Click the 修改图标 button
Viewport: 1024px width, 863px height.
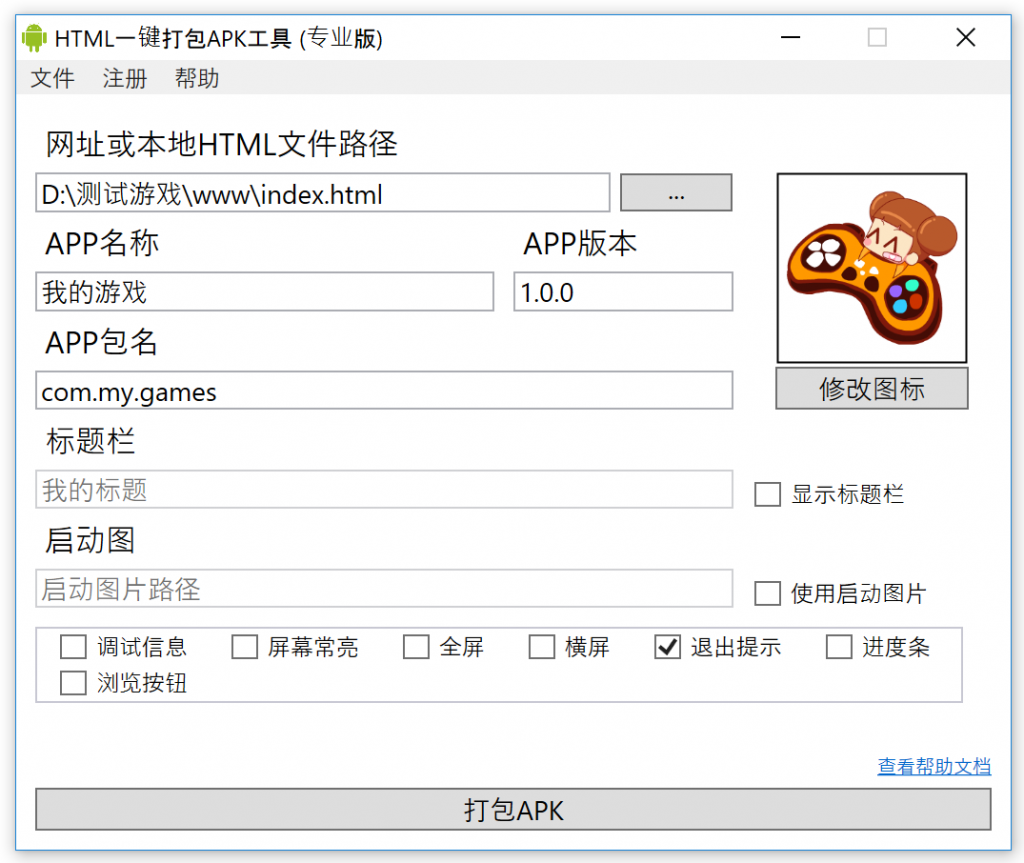click(x=872, y=389)
